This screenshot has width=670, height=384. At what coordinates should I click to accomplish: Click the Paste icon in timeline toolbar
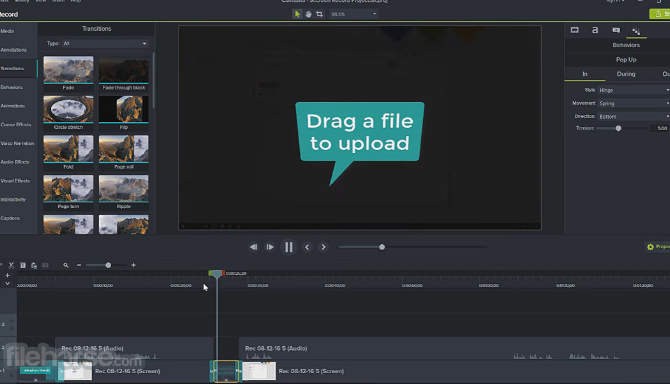click(x=34, y=265)
